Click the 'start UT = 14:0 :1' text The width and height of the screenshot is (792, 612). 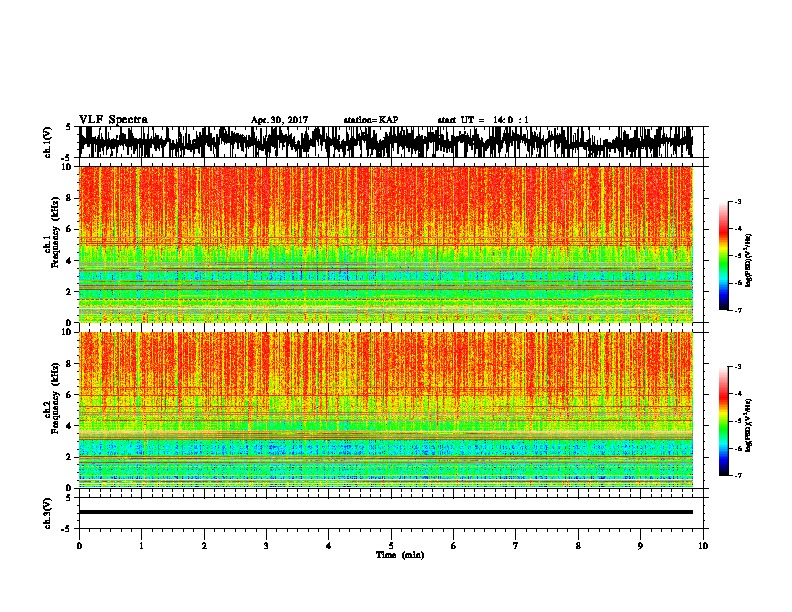[x=483, y=120]
